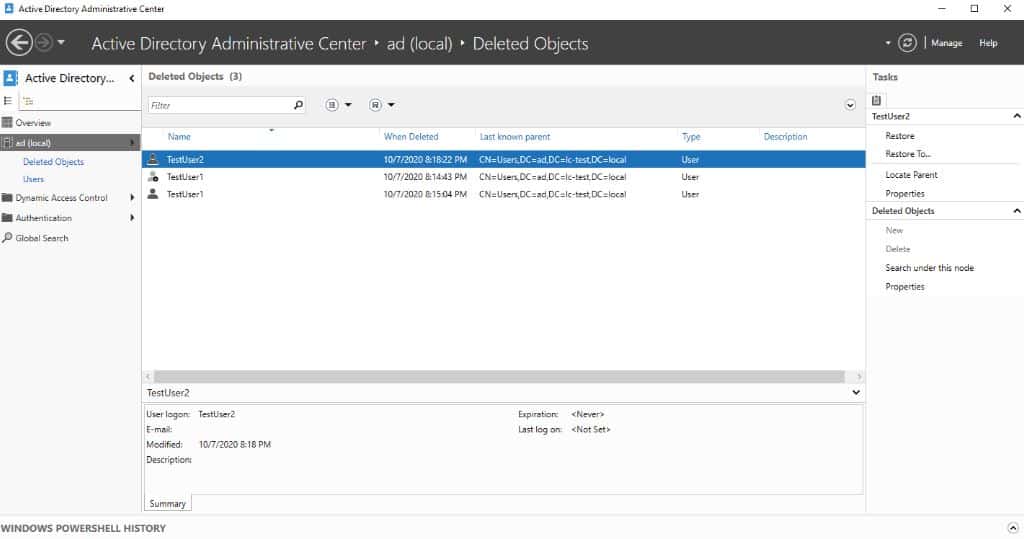Click Restore in the Tasks pane
The image size is (1024, 539).
(x=900, y=136)
